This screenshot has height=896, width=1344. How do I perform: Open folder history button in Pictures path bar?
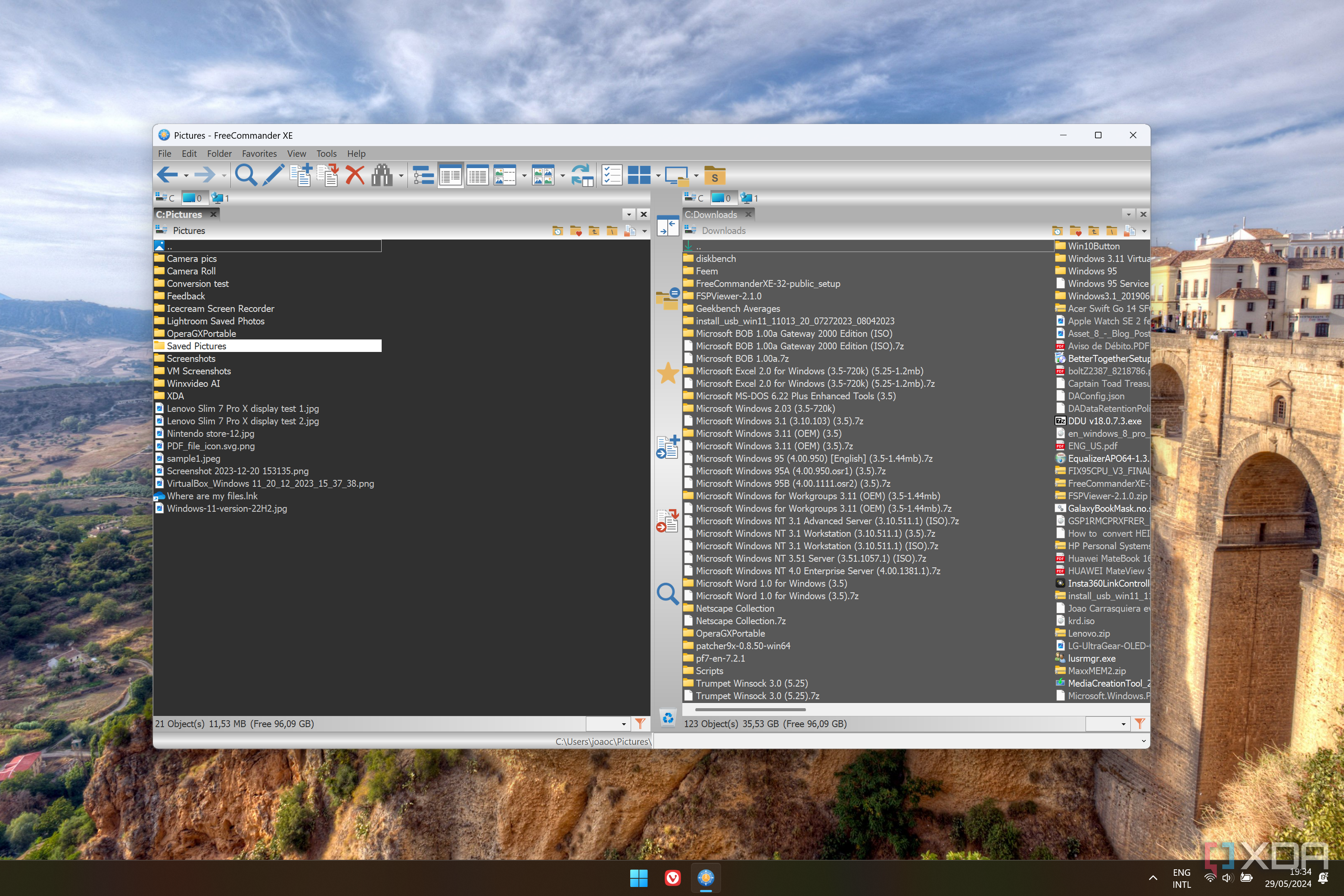558,231
